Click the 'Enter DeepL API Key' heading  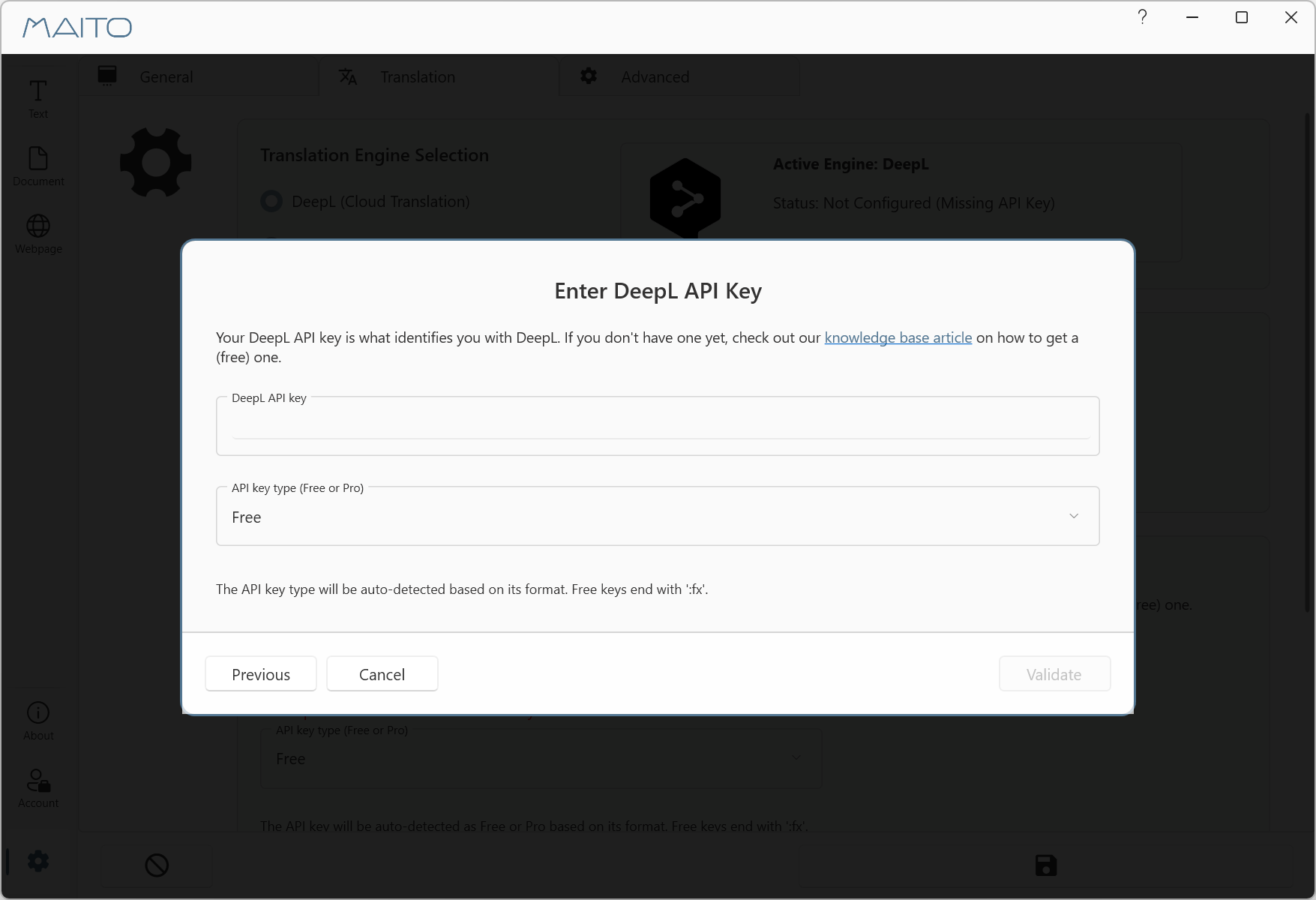click(x=658, y=291)
